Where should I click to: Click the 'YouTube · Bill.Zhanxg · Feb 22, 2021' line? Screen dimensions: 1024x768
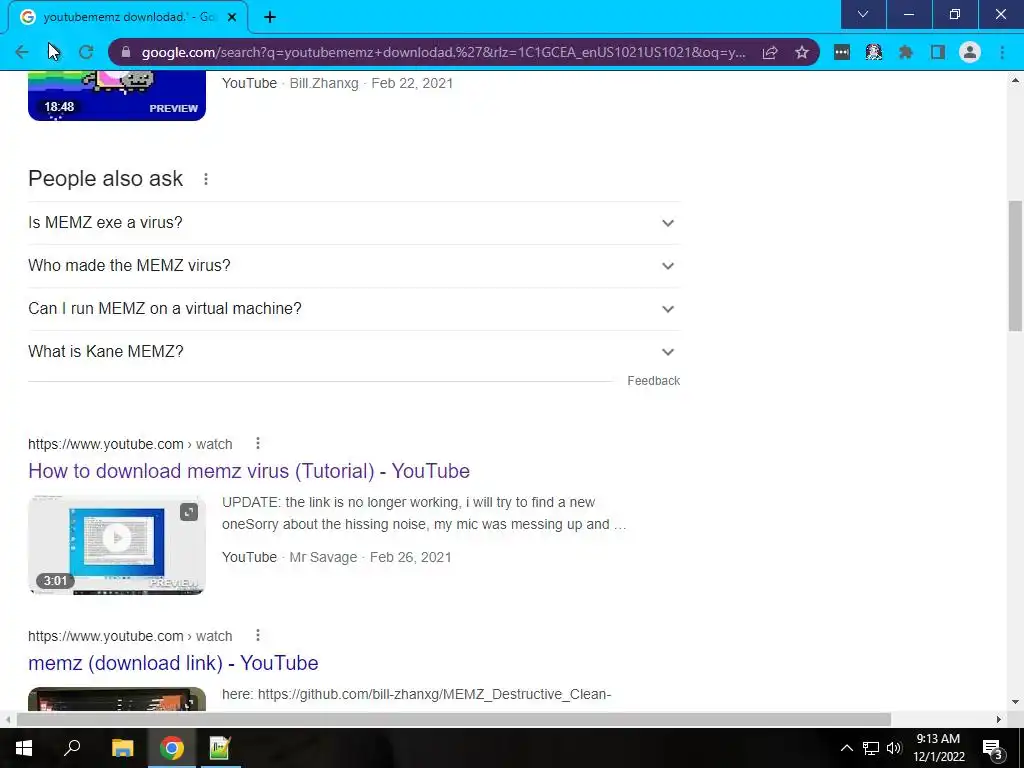(337, 83)
